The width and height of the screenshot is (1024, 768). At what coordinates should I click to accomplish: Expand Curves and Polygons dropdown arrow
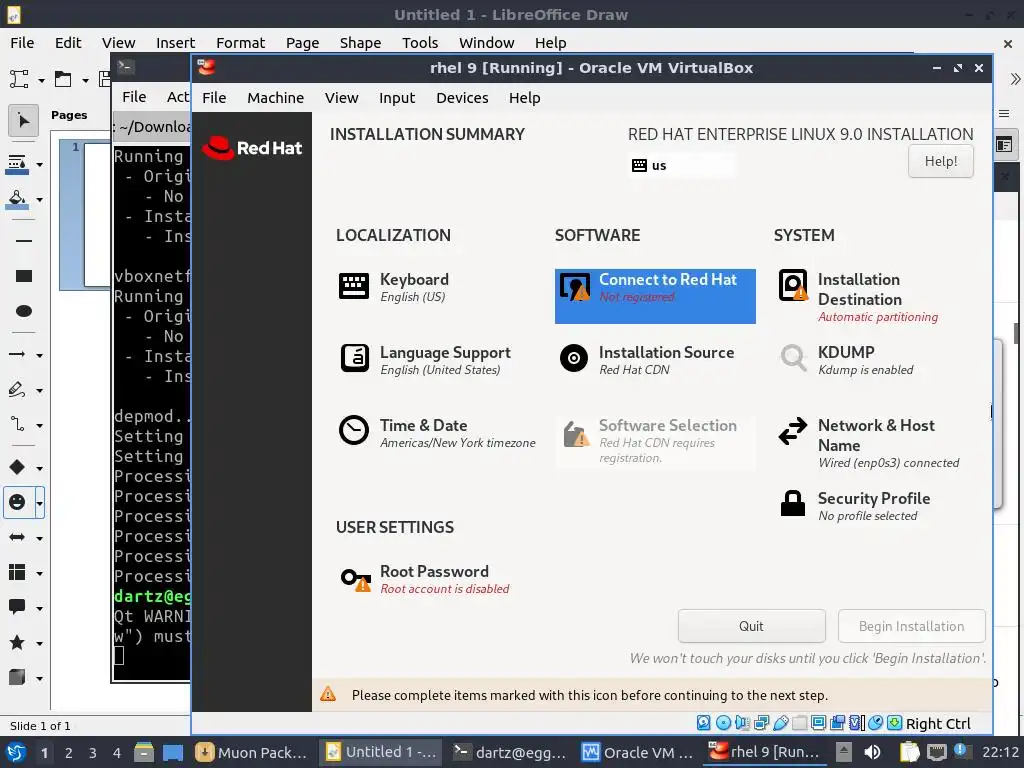click(x=39, y=391)
